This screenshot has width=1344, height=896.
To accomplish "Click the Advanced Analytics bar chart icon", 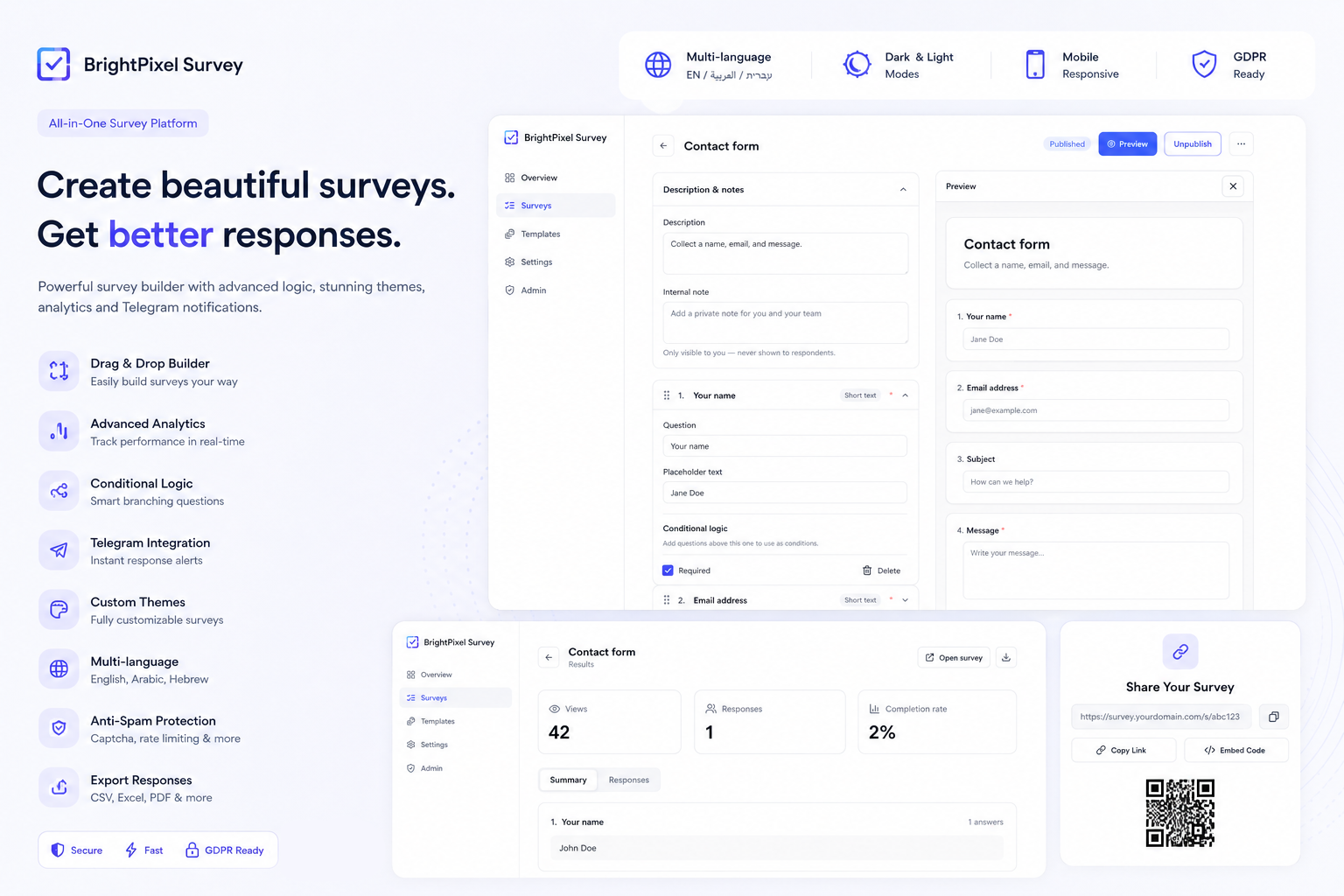I will (59, 431).
